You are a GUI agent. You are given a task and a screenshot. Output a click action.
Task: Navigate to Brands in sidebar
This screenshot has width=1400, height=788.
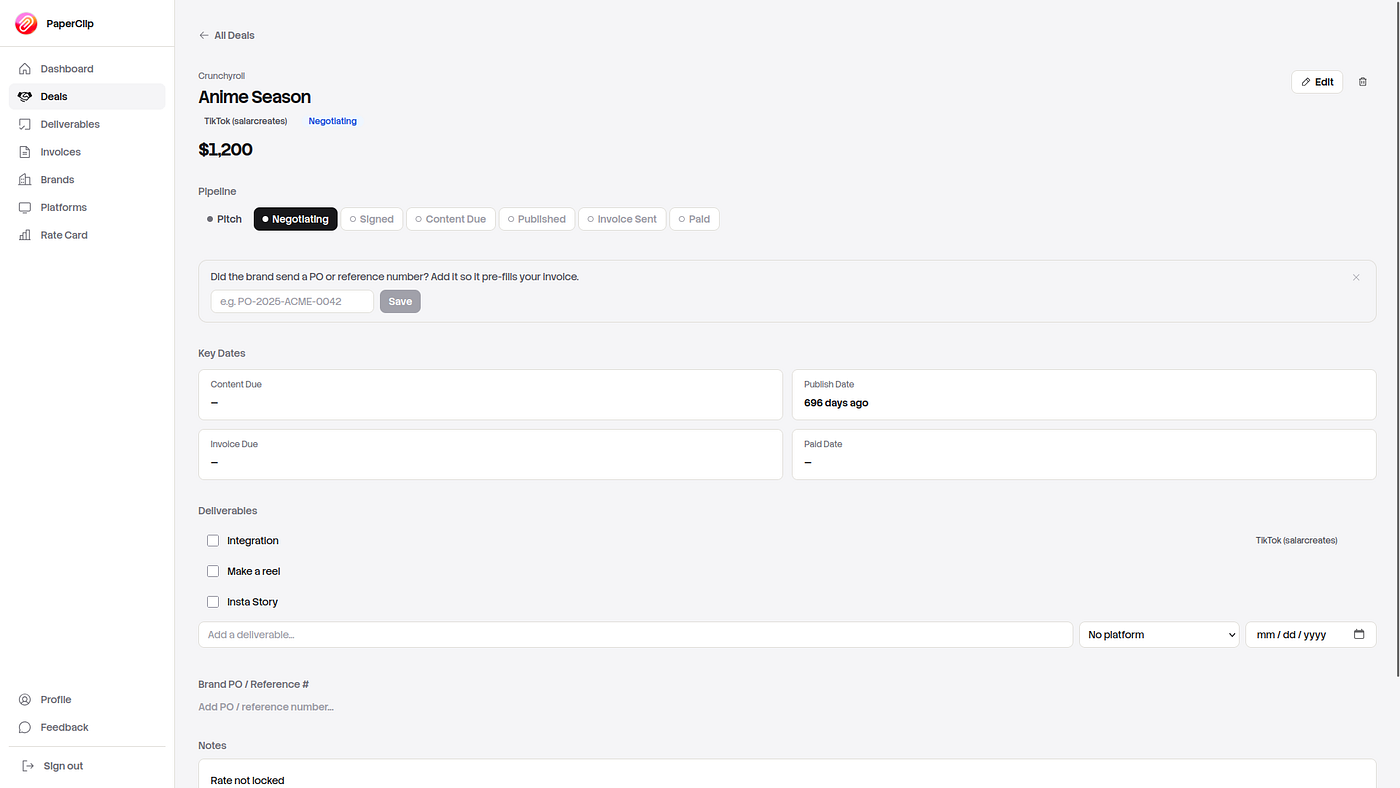[x=87, y=180]
